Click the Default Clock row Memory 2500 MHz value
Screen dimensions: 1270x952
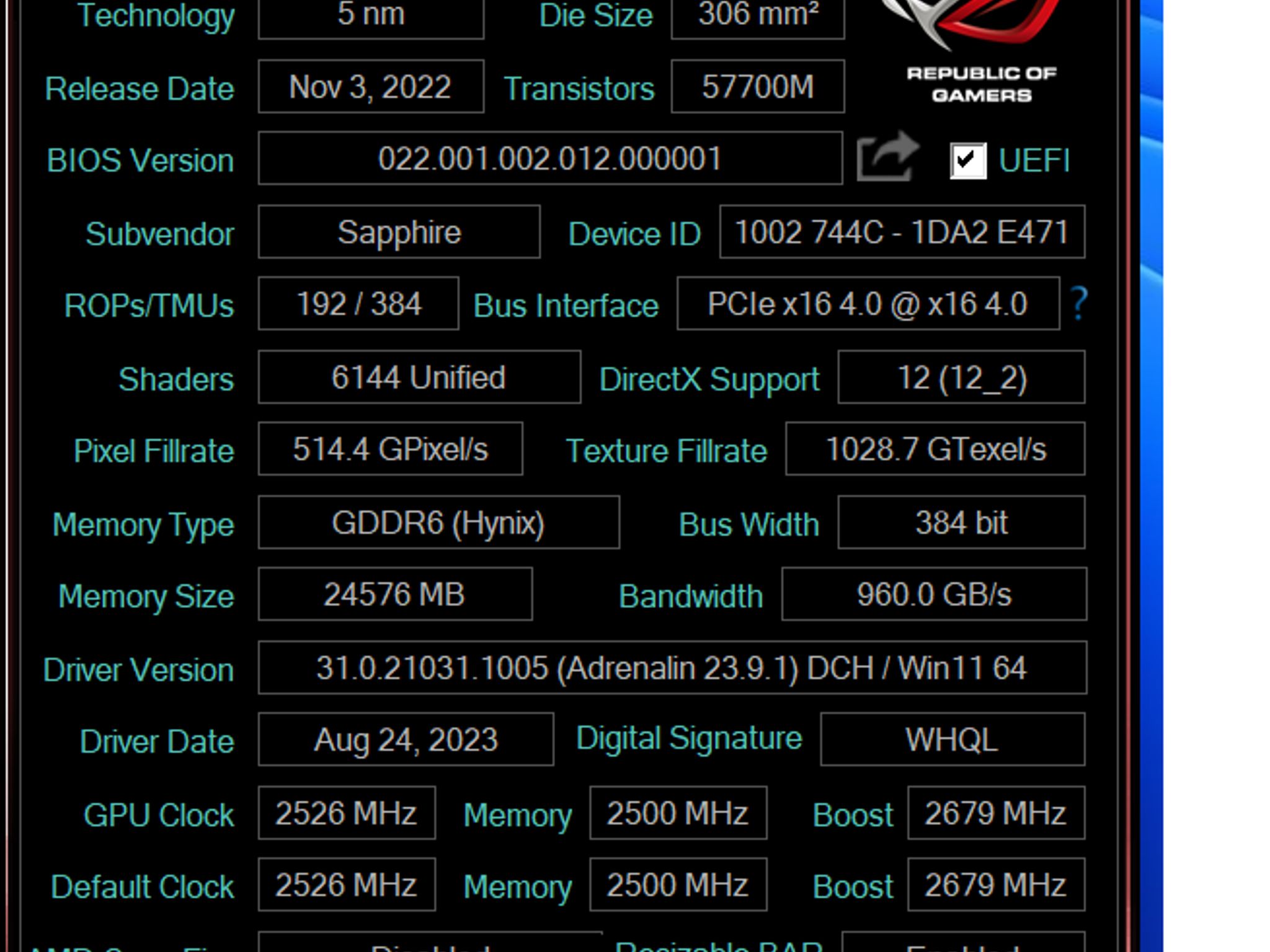pyautogui.click(x=678, y=884)
